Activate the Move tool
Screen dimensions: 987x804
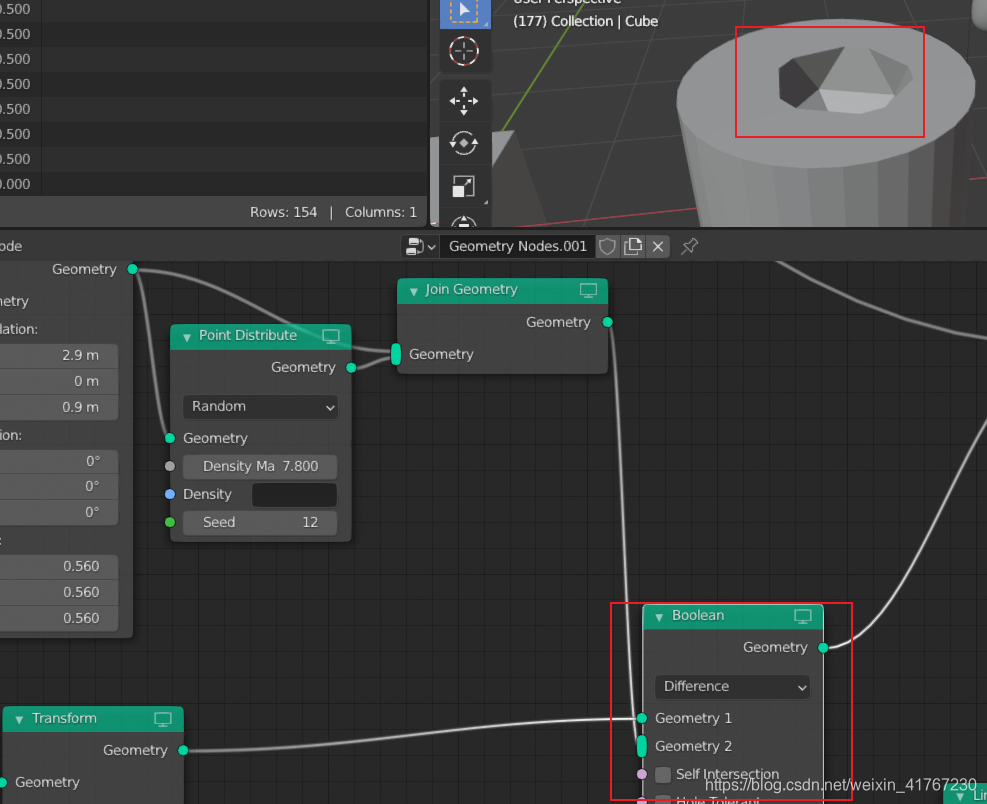click(464, 101)
